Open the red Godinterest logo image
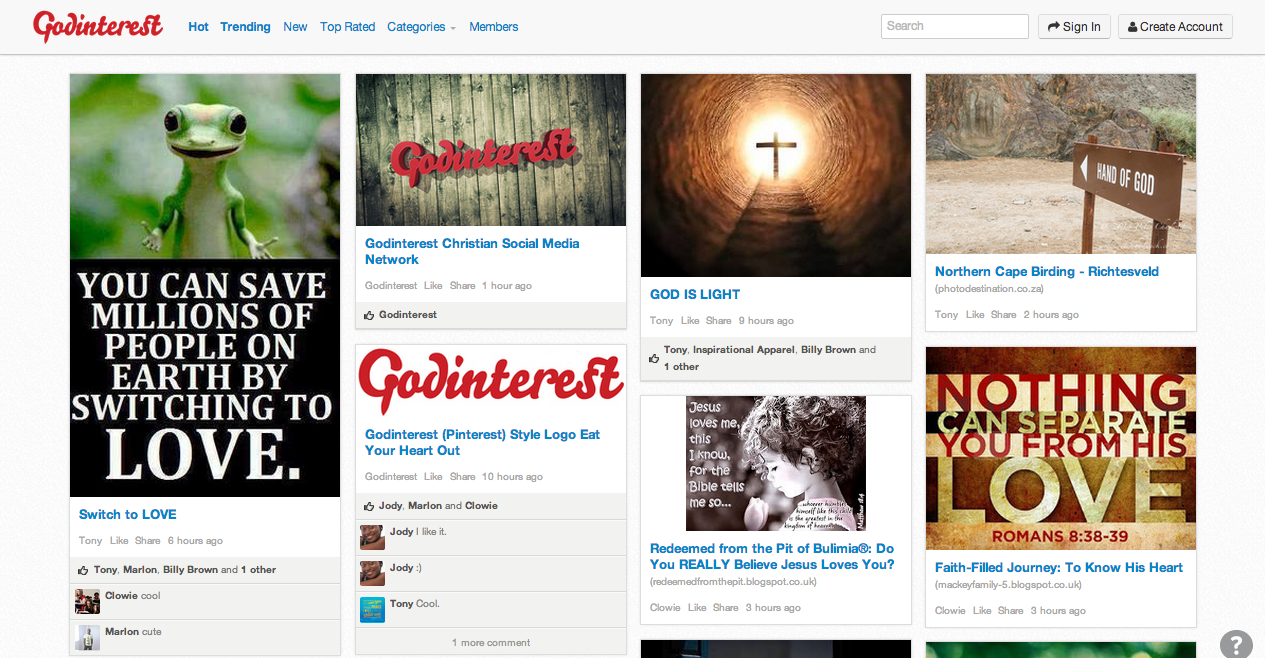This screenshot has height=658, width=1265. [491, 382]
